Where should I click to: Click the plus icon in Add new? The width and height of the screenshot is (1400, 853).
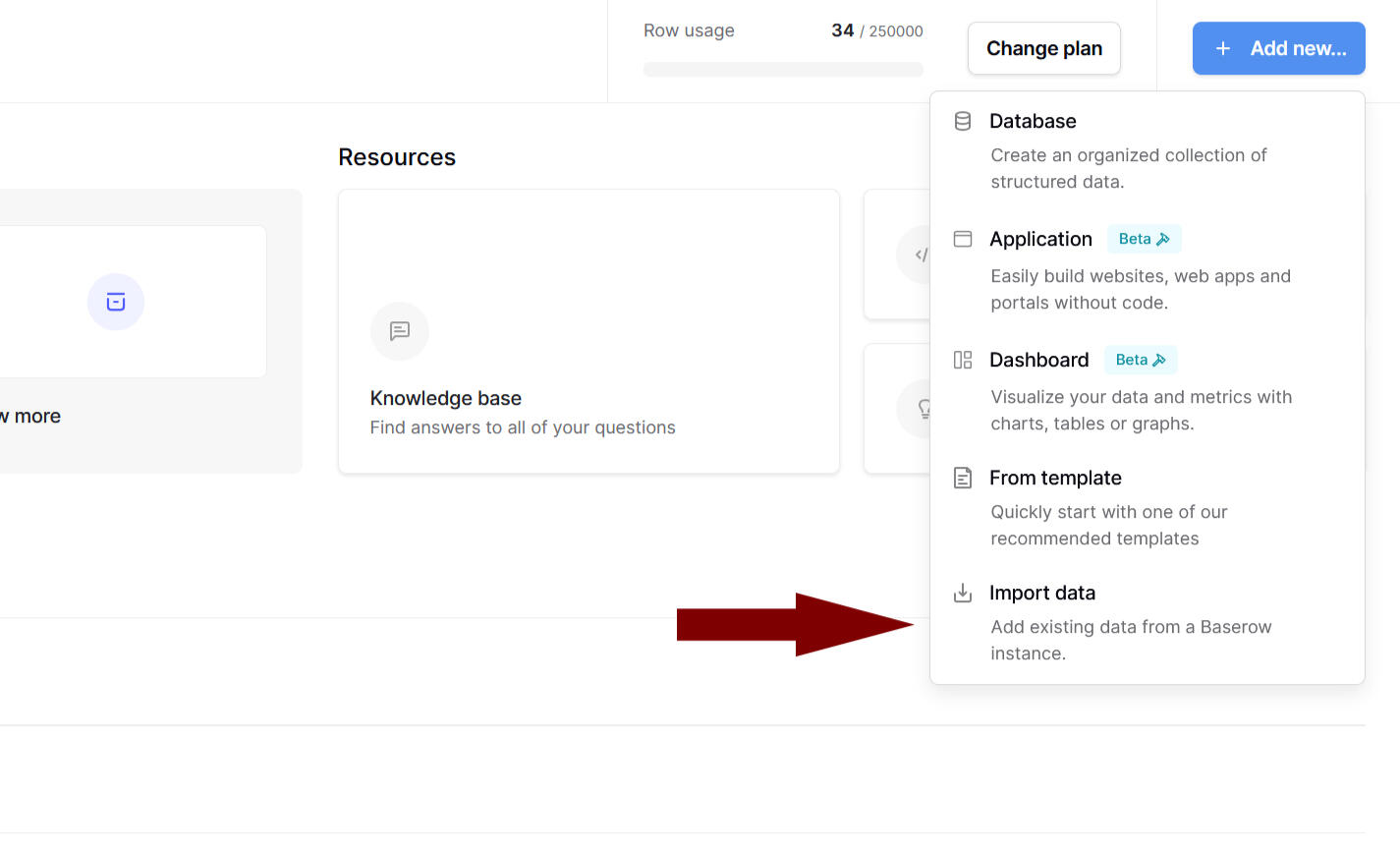[1223, 48]
